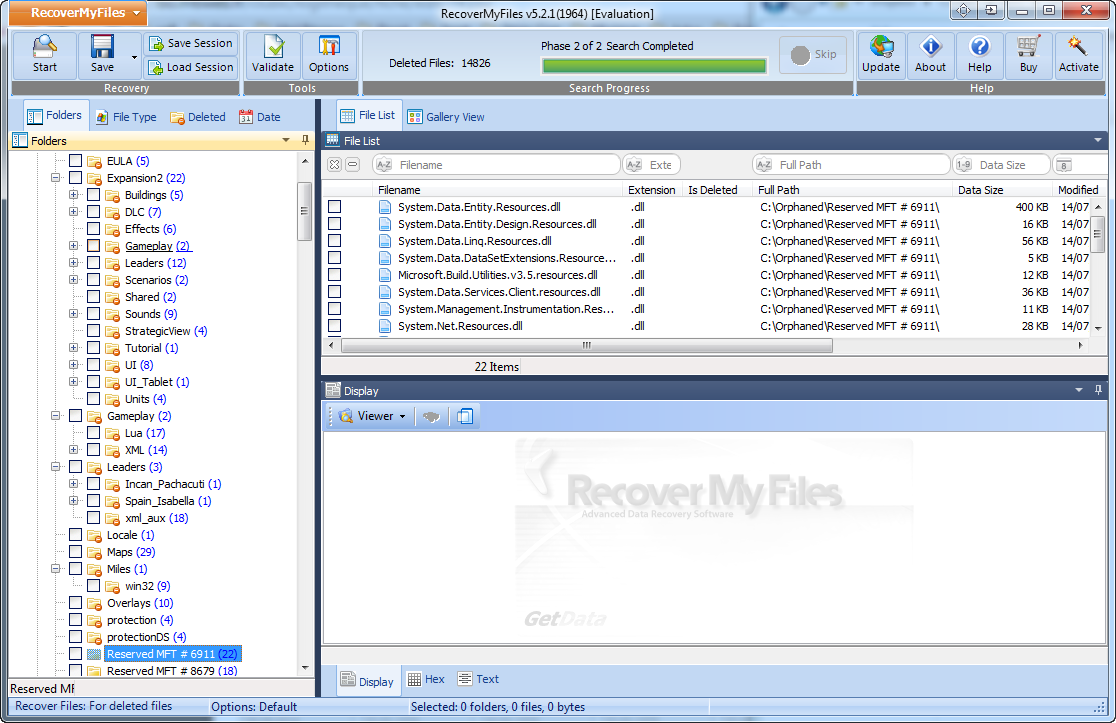This screenshot has width=1116, height=723.
Task: Click Load Session
Action: 191,67
